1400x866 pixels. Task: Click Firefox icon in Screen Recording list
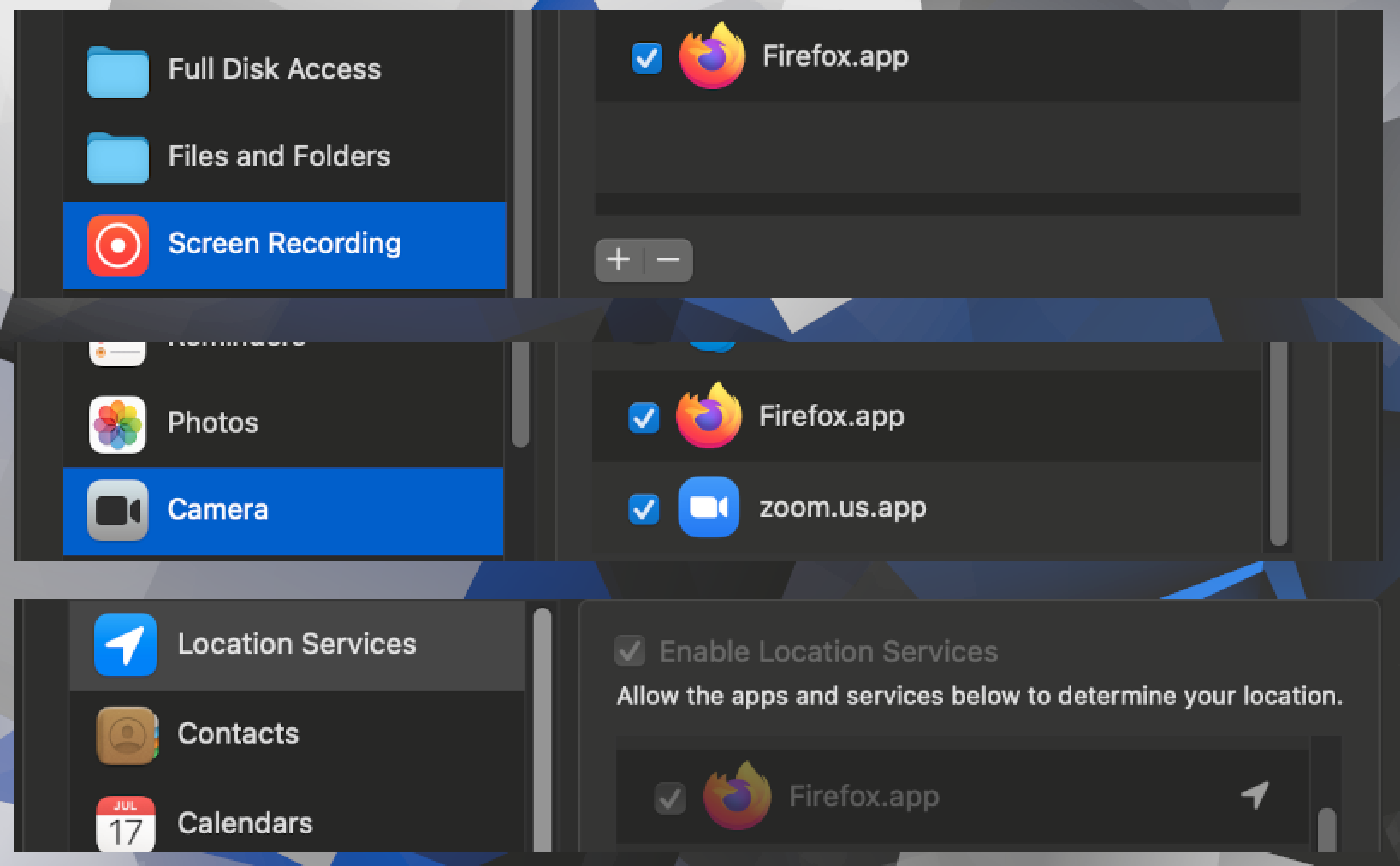(712, 56)
